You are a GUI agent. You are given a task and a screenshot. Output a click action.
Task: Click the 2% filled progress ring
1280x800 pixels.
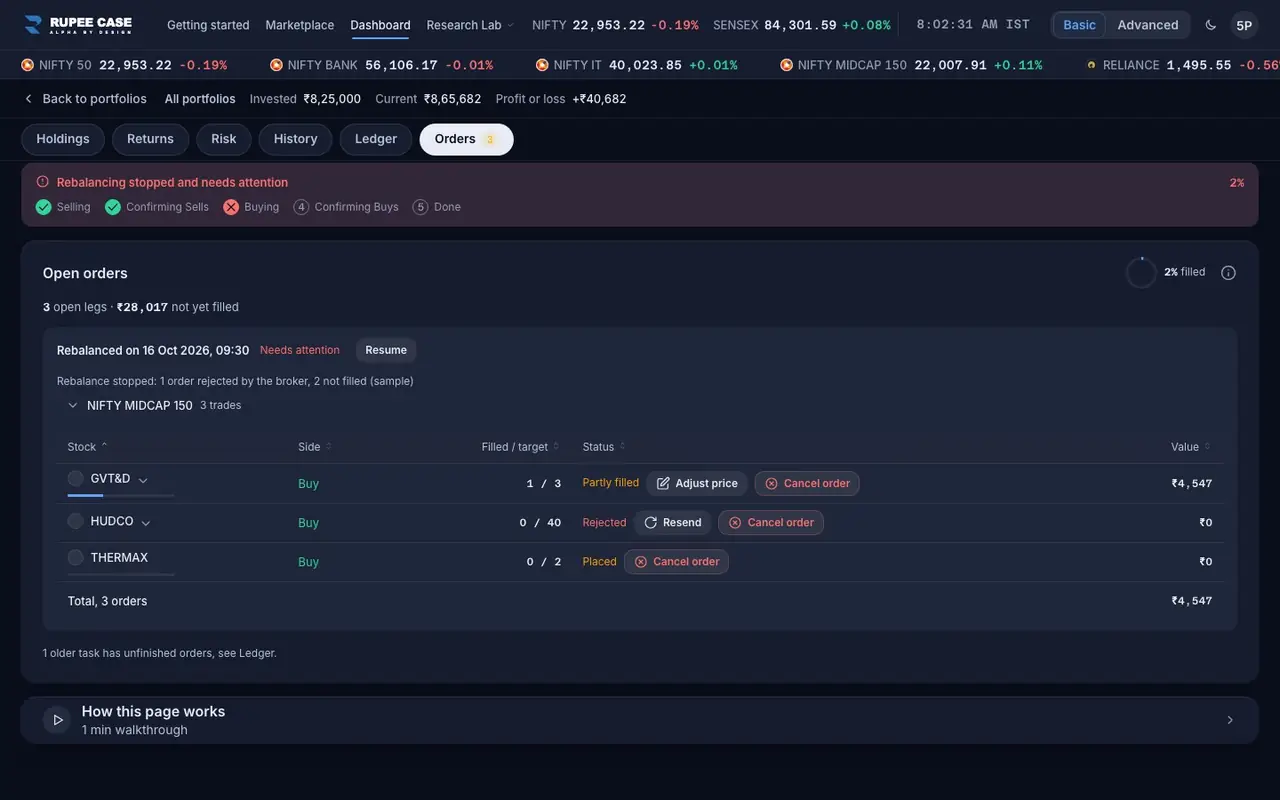(1141, 273)
